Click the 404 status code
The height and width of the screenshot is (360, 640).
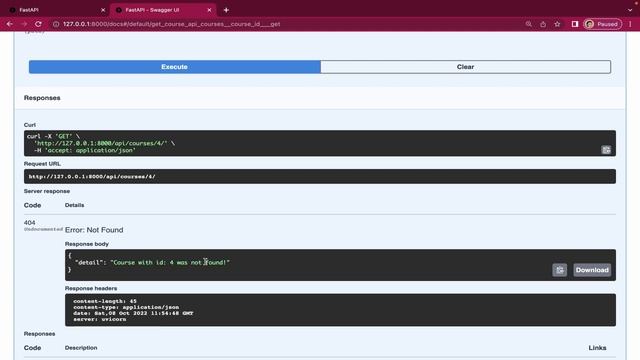click(29, 222)
